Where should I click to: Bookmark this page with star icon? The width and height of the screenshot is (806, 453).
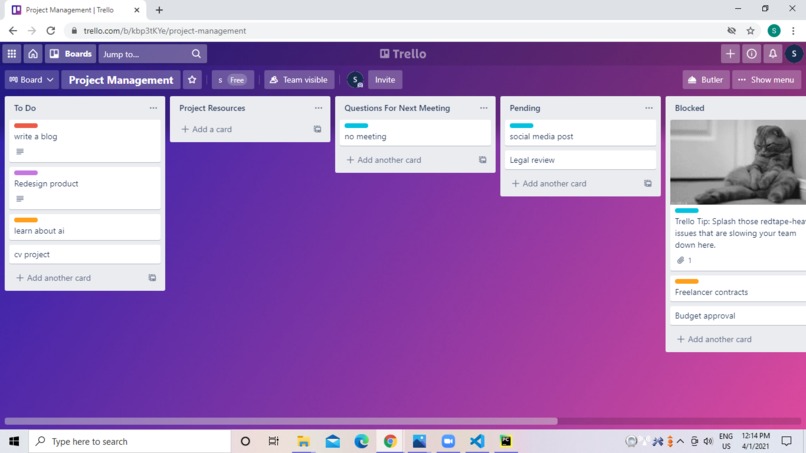point(750,31)
